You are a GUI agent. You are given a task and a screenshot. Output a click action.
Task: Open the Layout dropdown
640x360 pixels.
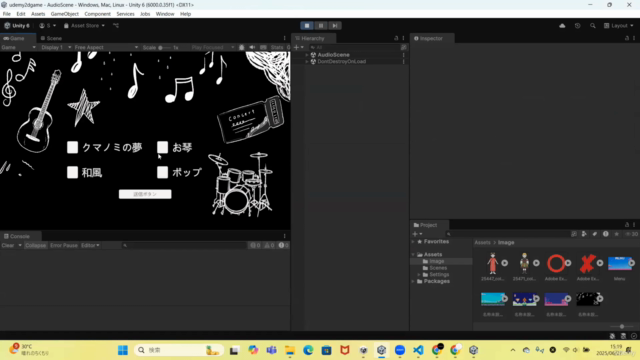click(618, 26)
